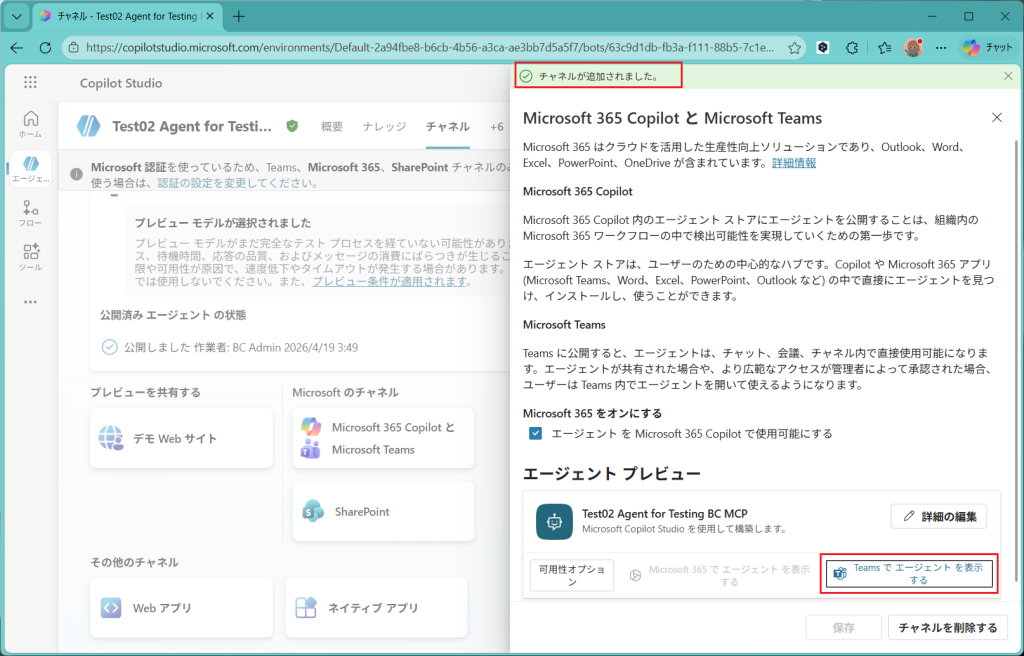Open the Tools icon in sidebar
The width and height of the screenshot is (1024, 656).
coord(31,257)
